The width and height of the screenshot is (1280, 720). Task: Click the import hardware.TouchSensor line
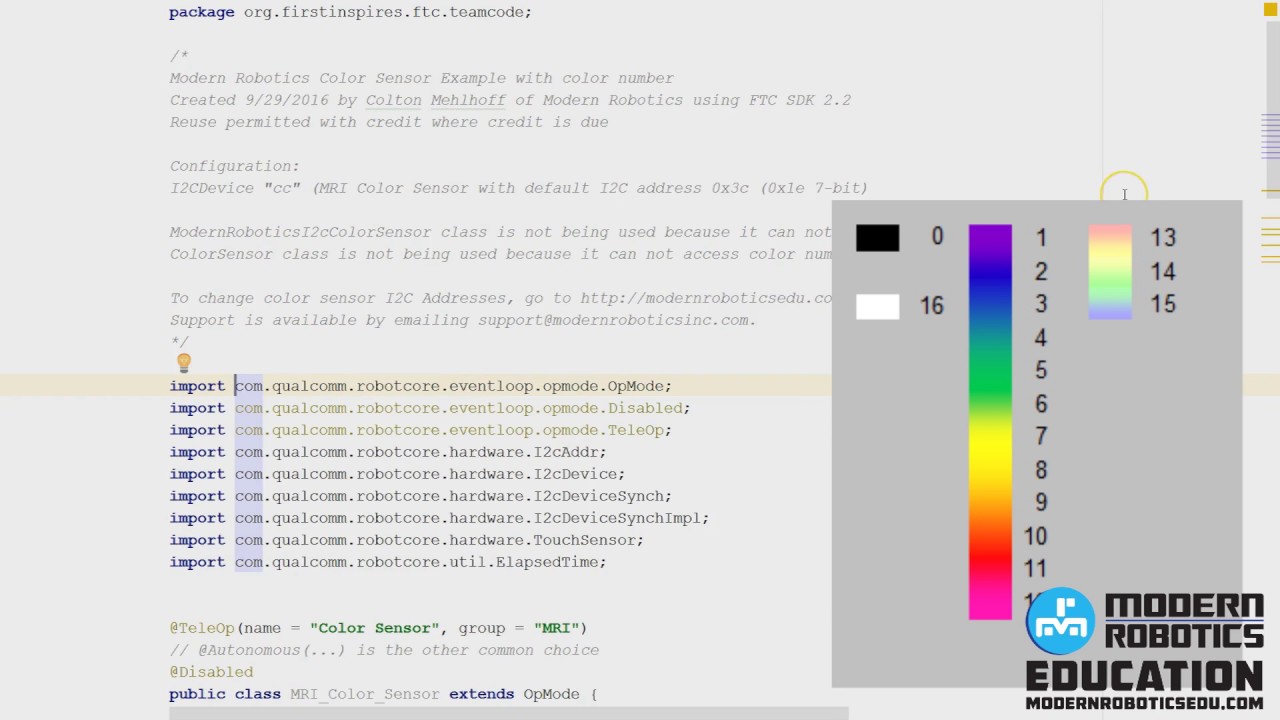406,540
